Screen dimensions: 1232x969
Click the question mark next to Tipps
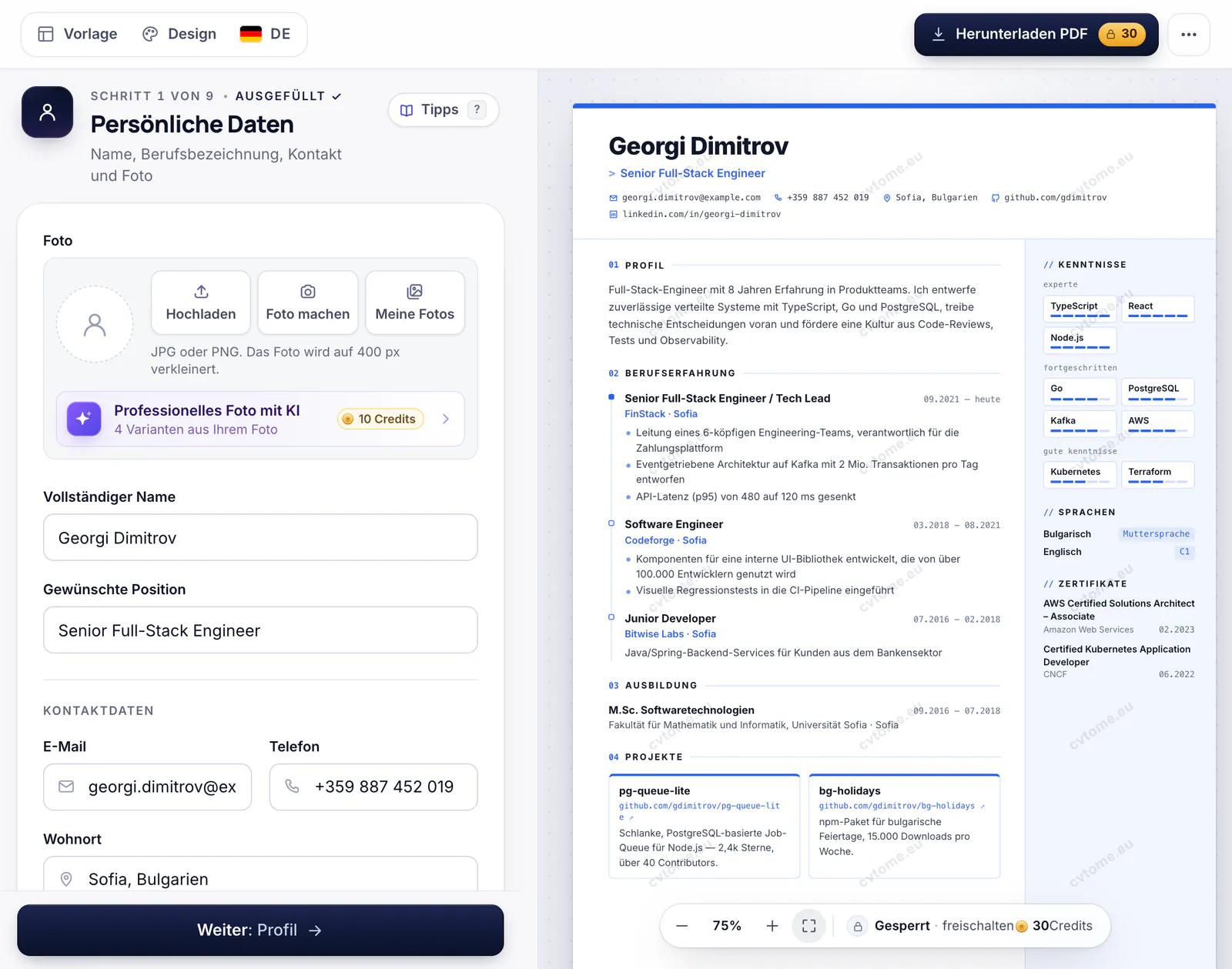(x=477, y=109)
